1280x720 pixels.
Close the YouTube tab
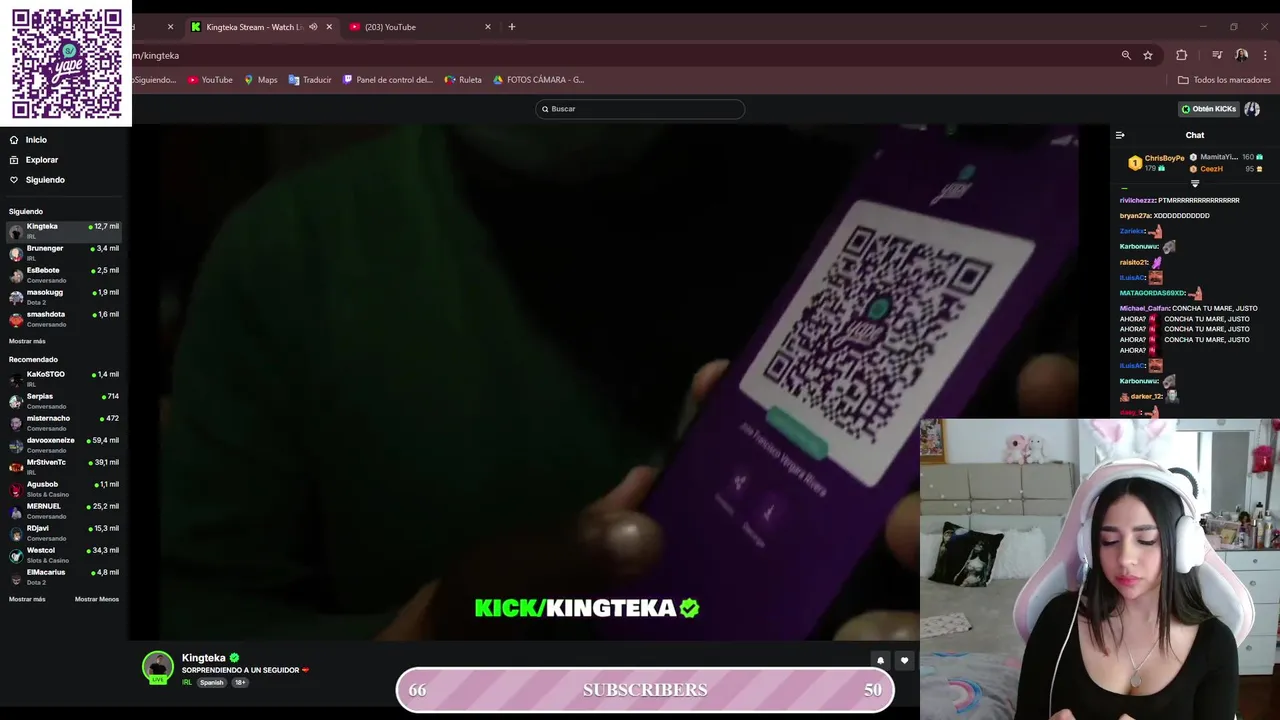488,27
